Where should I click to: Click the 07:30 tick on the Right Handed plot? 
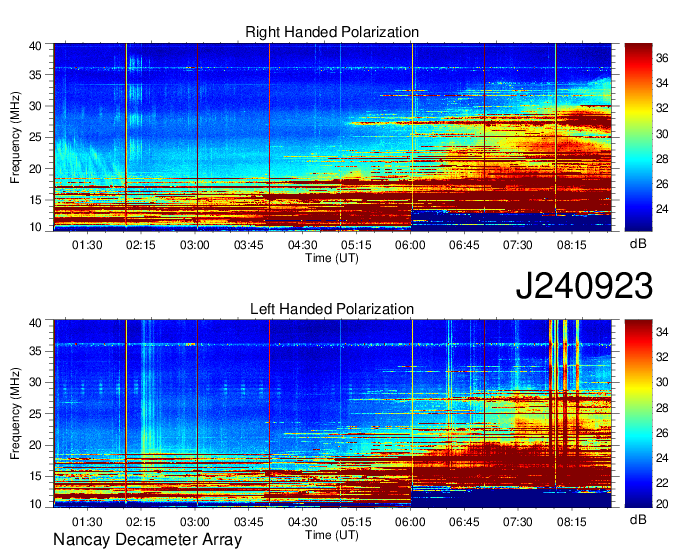click(x=517, y=245)
